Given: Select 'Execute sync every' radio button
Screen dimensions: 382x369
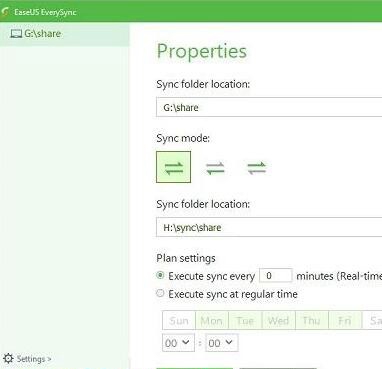Looking at the screenshot, I should click(160, 275).
